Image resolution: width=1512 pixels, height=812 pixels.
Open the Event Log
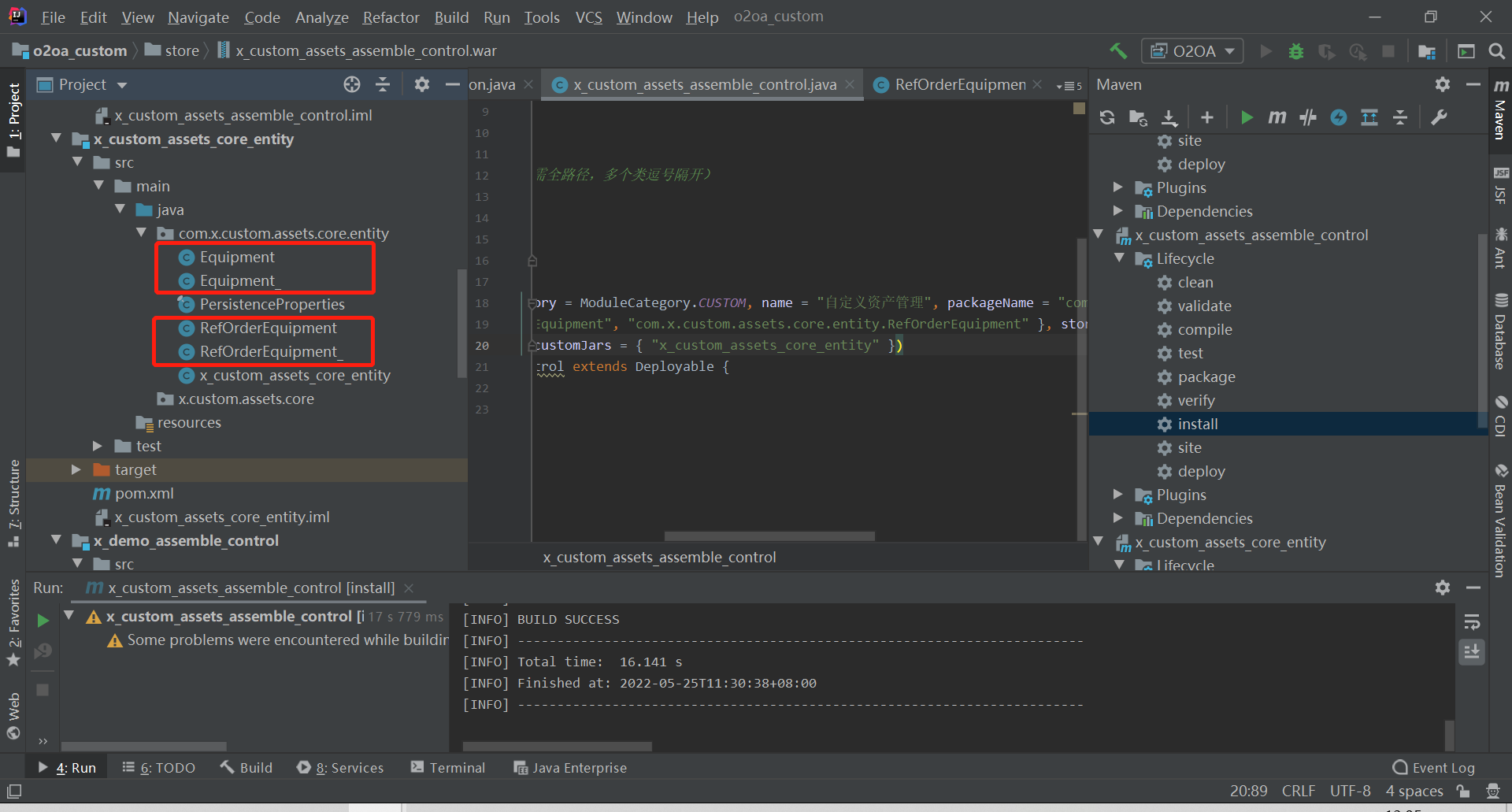point(1433,767)
